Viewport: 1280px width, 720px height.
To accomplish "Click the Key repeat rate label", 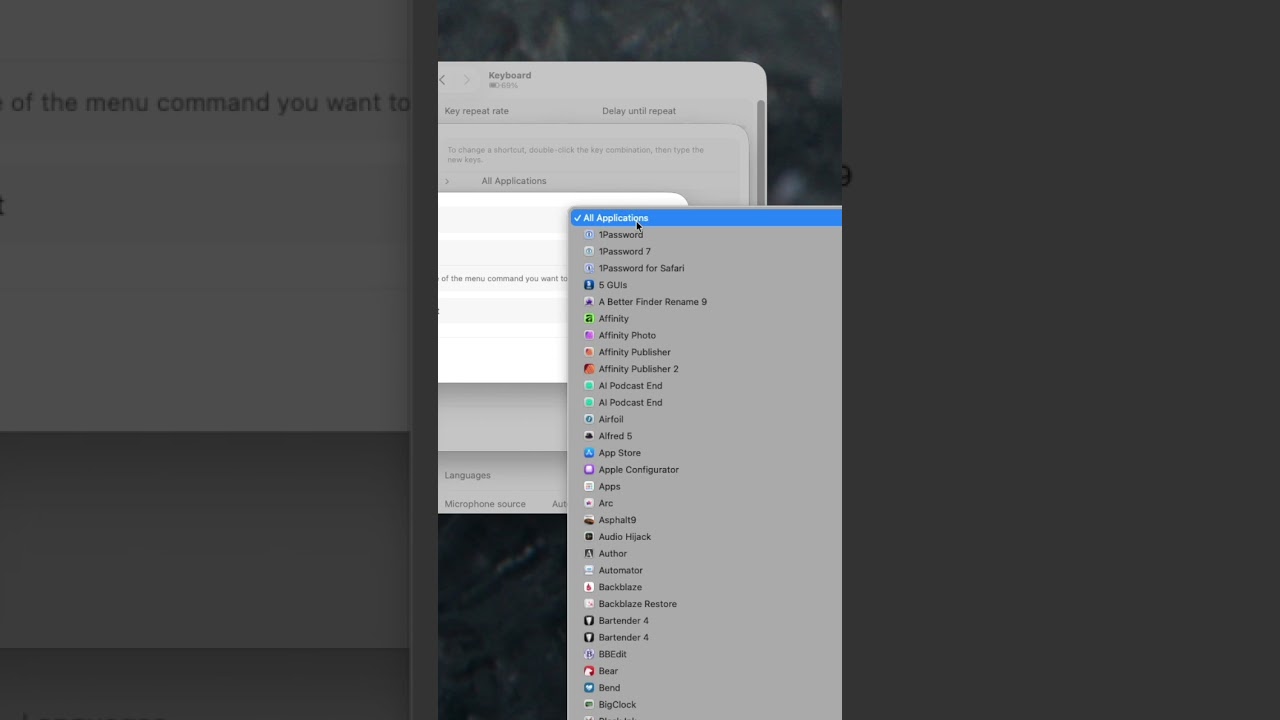I will coord(476,111).
